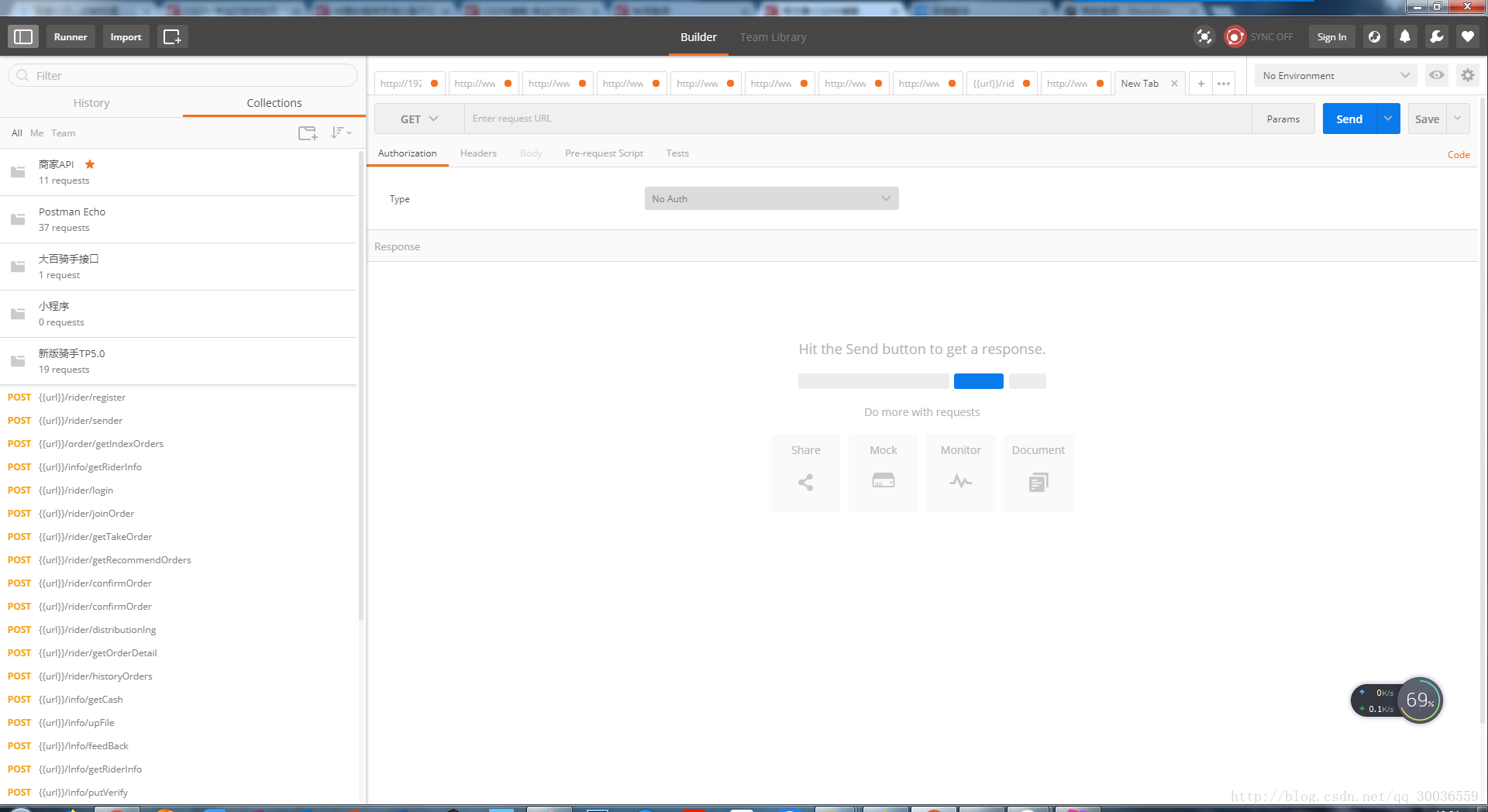Open the Headers tab
The width and height of the screenshot is (1488, 812).
(478, 153)
